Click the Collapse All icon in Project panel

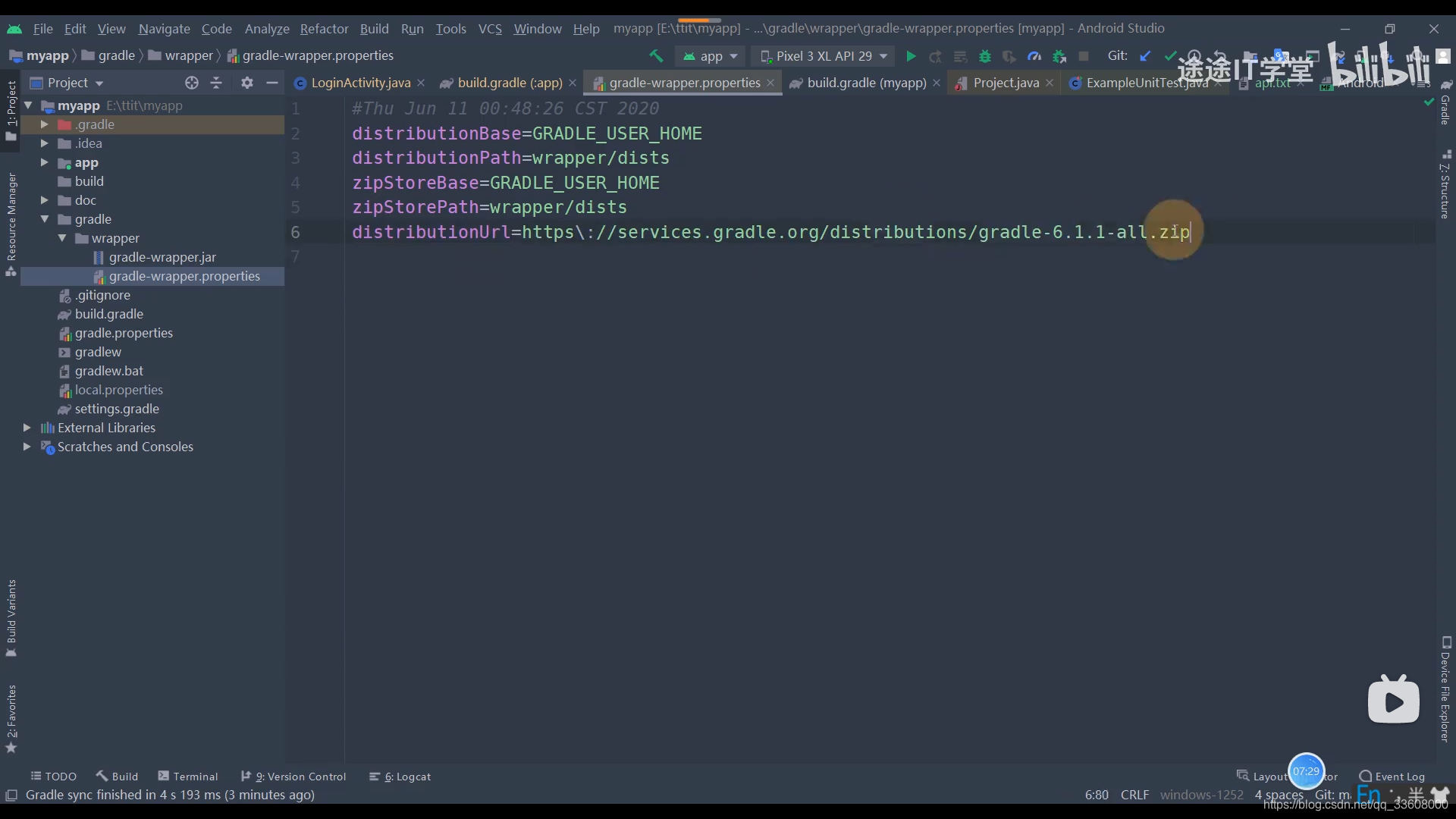click(217, 83)
